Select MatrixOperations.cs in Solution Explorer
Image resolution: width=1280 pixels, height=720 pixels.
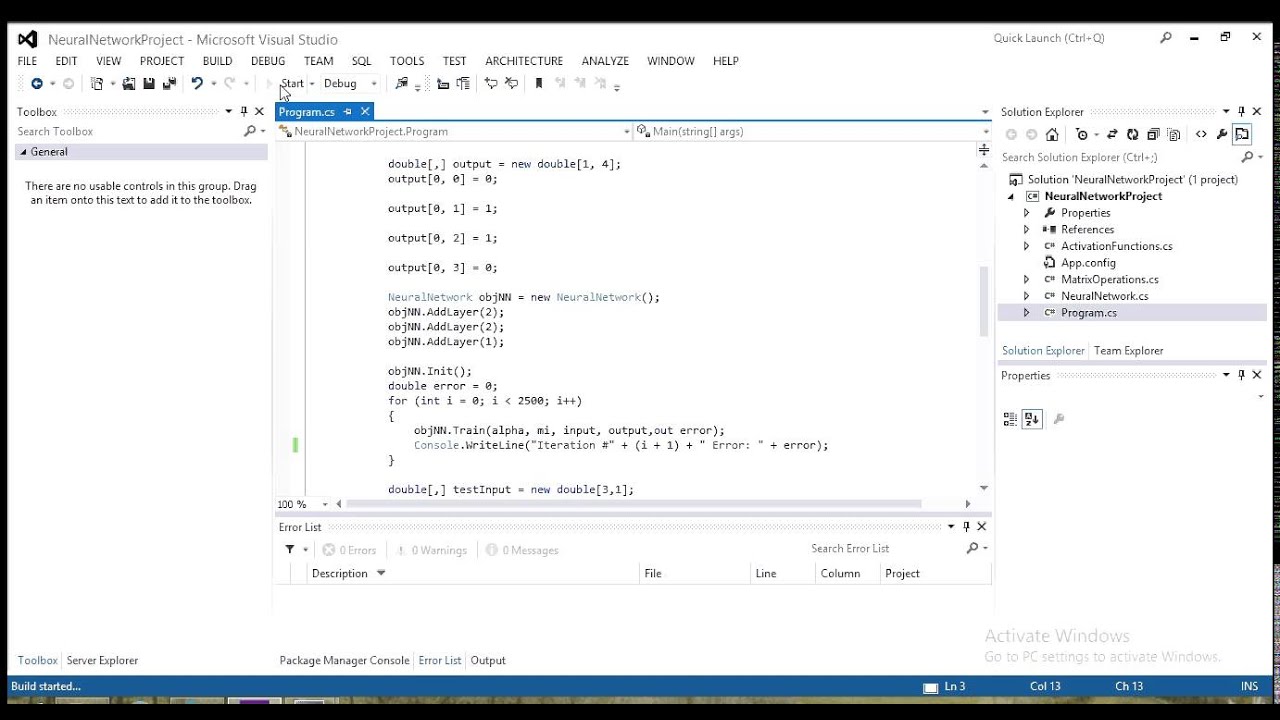coord(1109,280)
